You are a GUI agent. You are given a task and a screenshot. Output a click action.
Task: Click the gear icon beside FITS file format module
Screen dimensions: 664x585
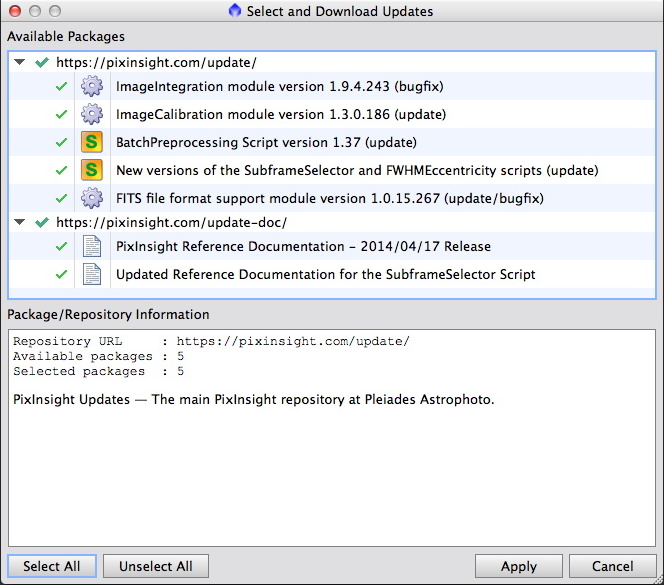[92, 198]
